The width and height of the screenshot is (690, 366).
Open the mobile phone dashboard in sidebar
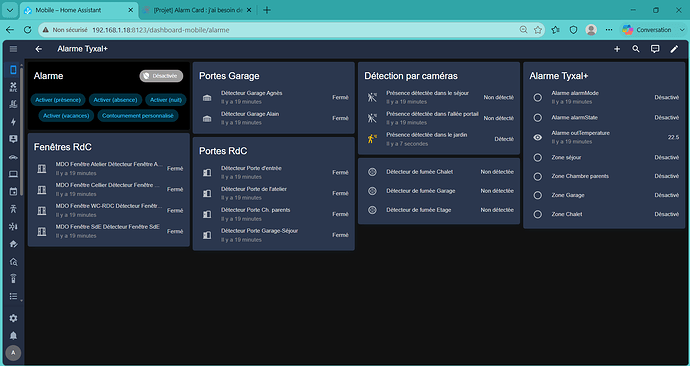[13, 70]
